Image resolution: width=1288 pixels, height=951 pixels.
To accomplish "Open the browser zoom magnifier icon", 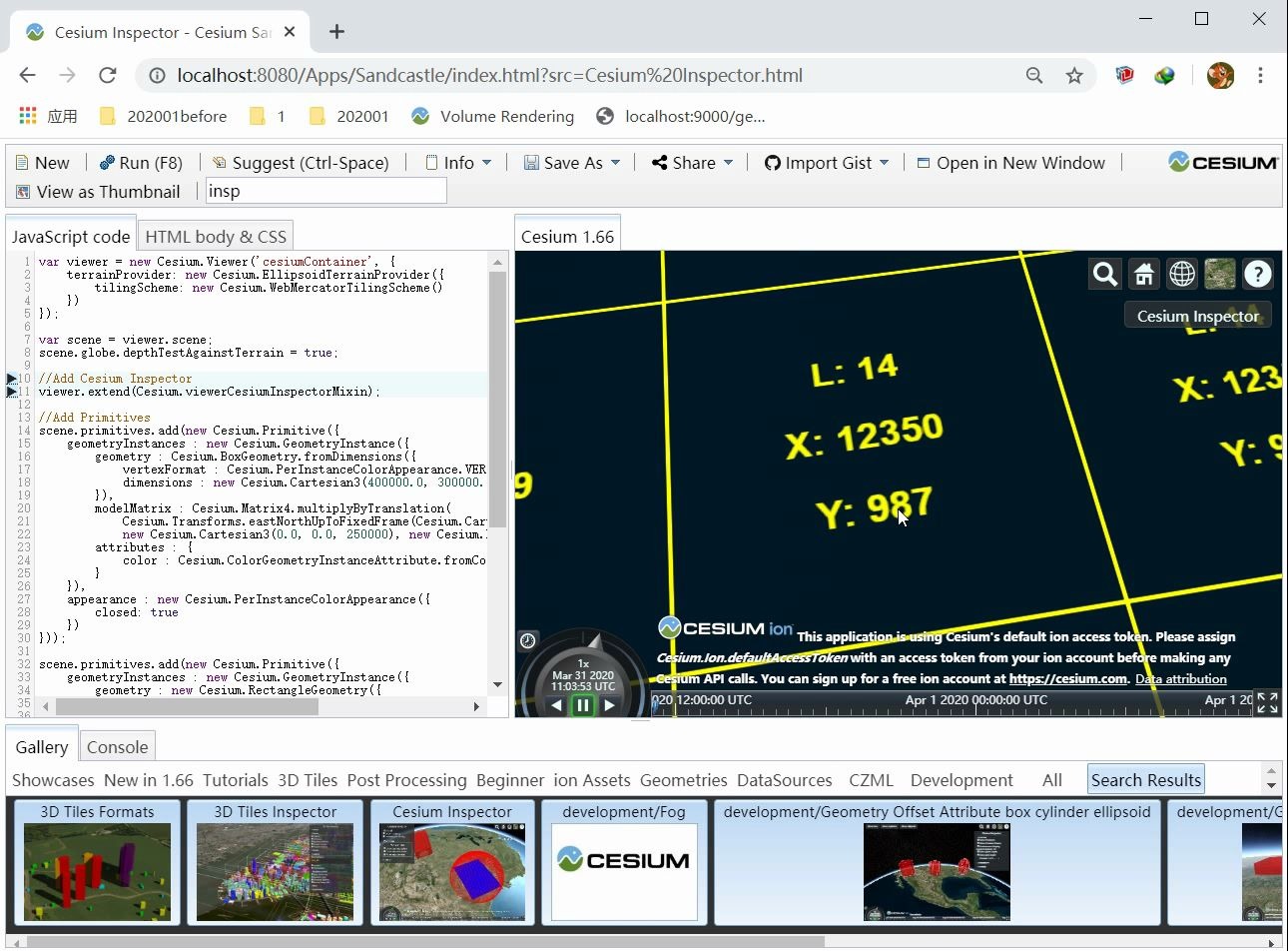I will [x=1034, y=75].
